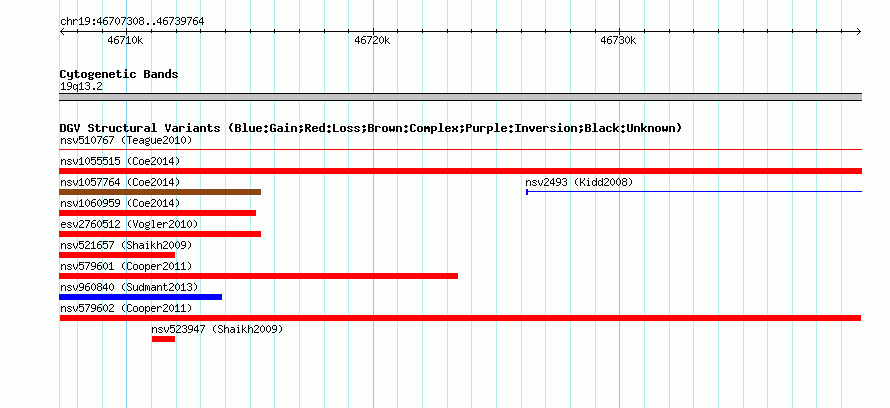The height and width of the screenshot is (408, 890).
Task: Select the thin red nsv510767 variant line
Action: tap(460, 150)
